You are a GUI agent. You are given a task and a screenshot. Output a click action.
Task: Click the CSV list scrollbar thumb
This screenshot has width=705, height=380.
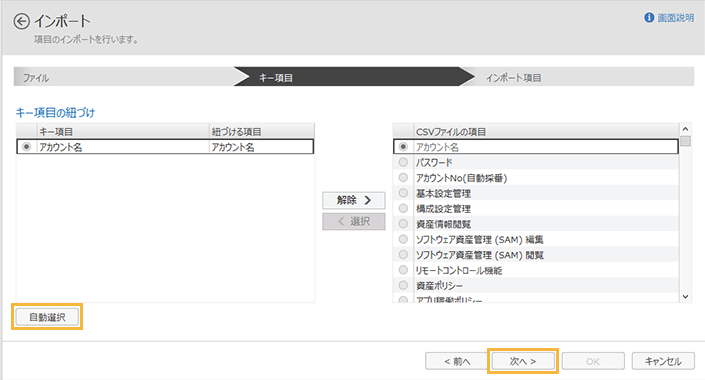coord(685,141)
